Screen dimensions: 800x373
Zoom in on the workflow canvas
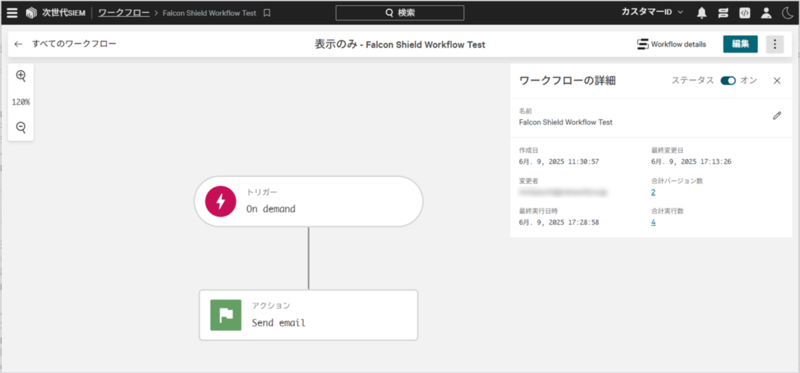pos(21,76)
